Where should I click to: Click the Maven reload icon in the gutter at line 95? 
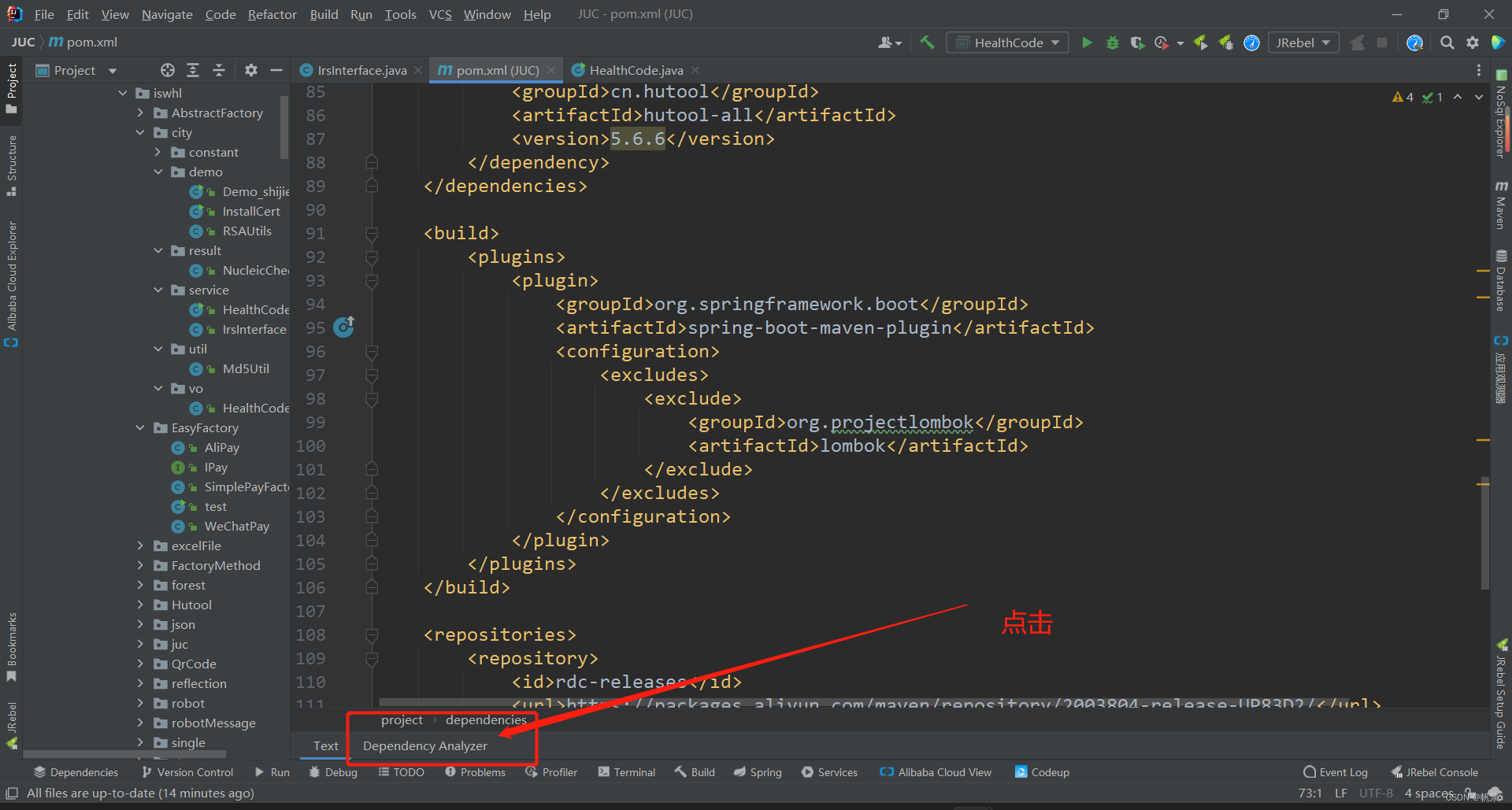pyautogui.click(x=344, y=327)
